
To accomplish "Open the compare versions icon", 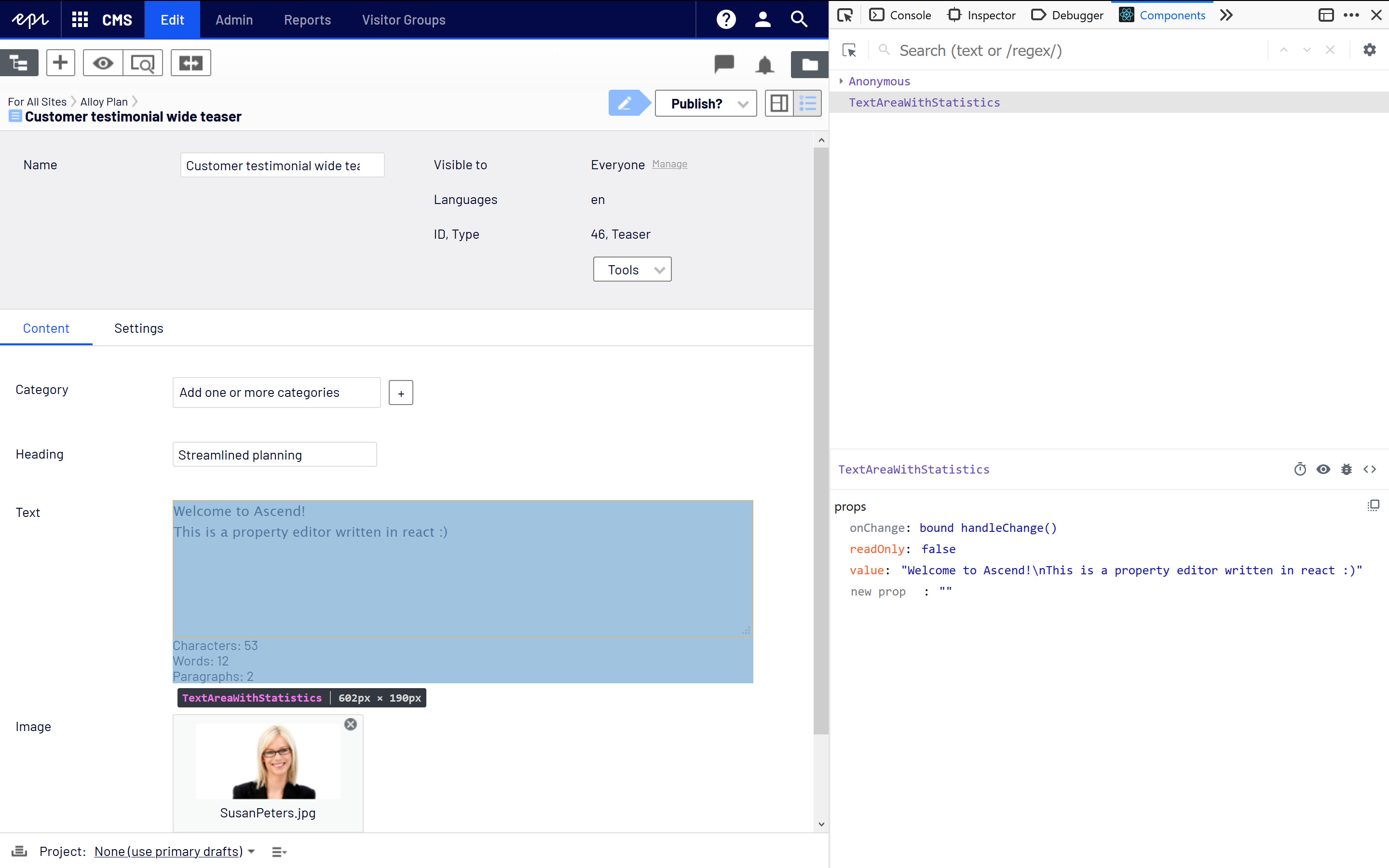I will pyautogui.click(x=191, y=63).
